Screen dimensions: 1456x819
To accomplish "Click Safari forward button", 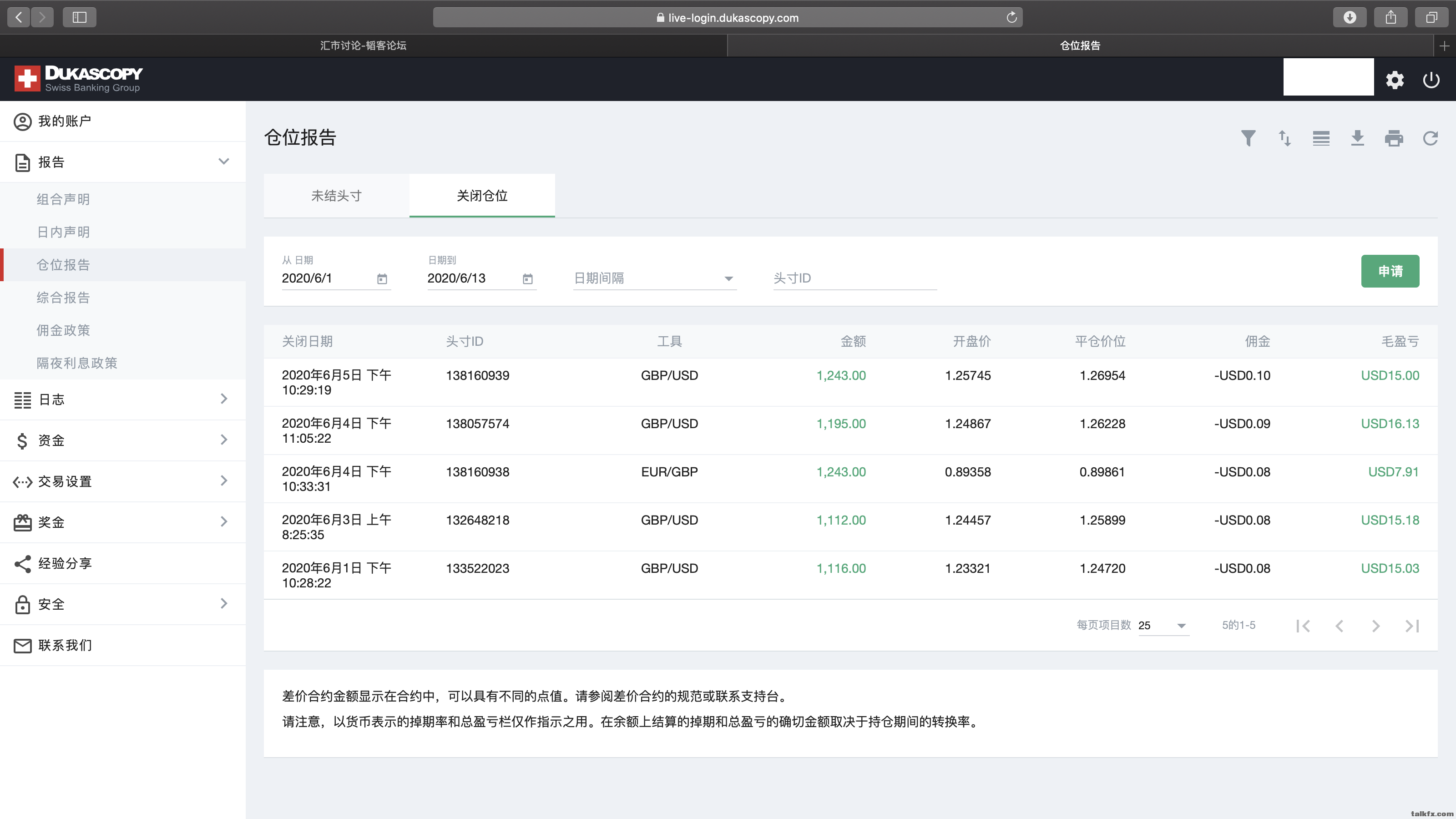I will pyautogui.click(x=42, y=17).
